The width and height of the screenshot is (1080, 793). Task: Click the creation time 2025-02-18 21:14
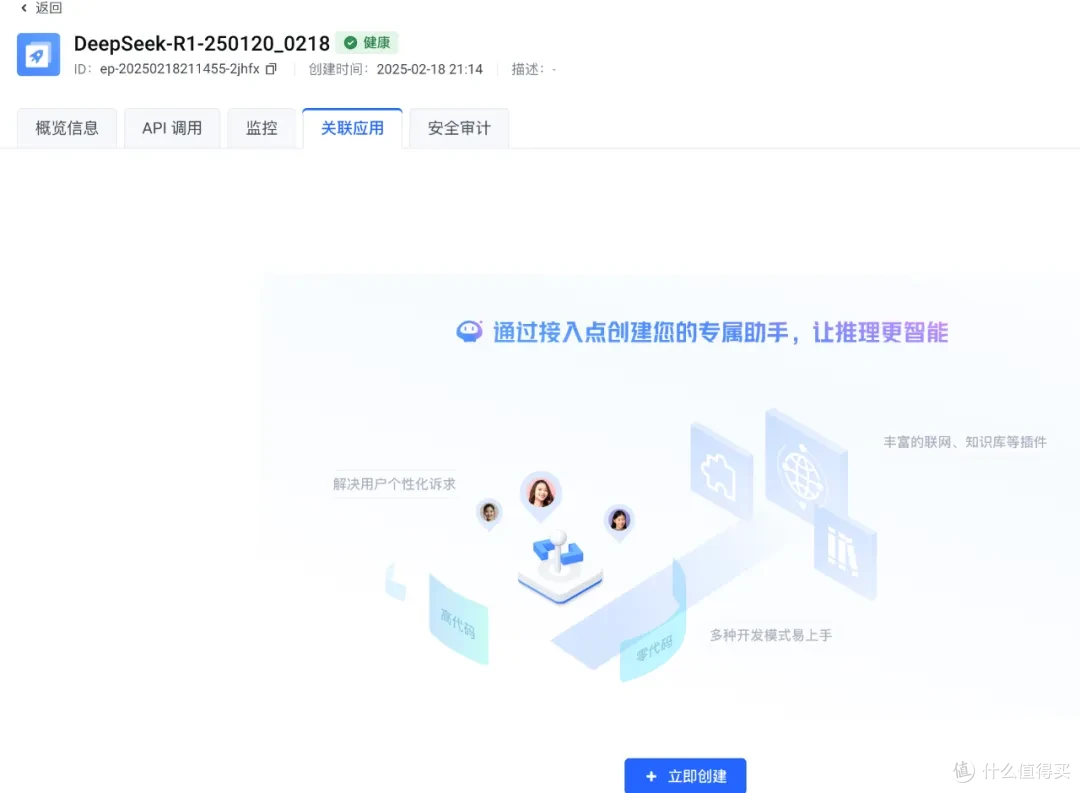430,69
